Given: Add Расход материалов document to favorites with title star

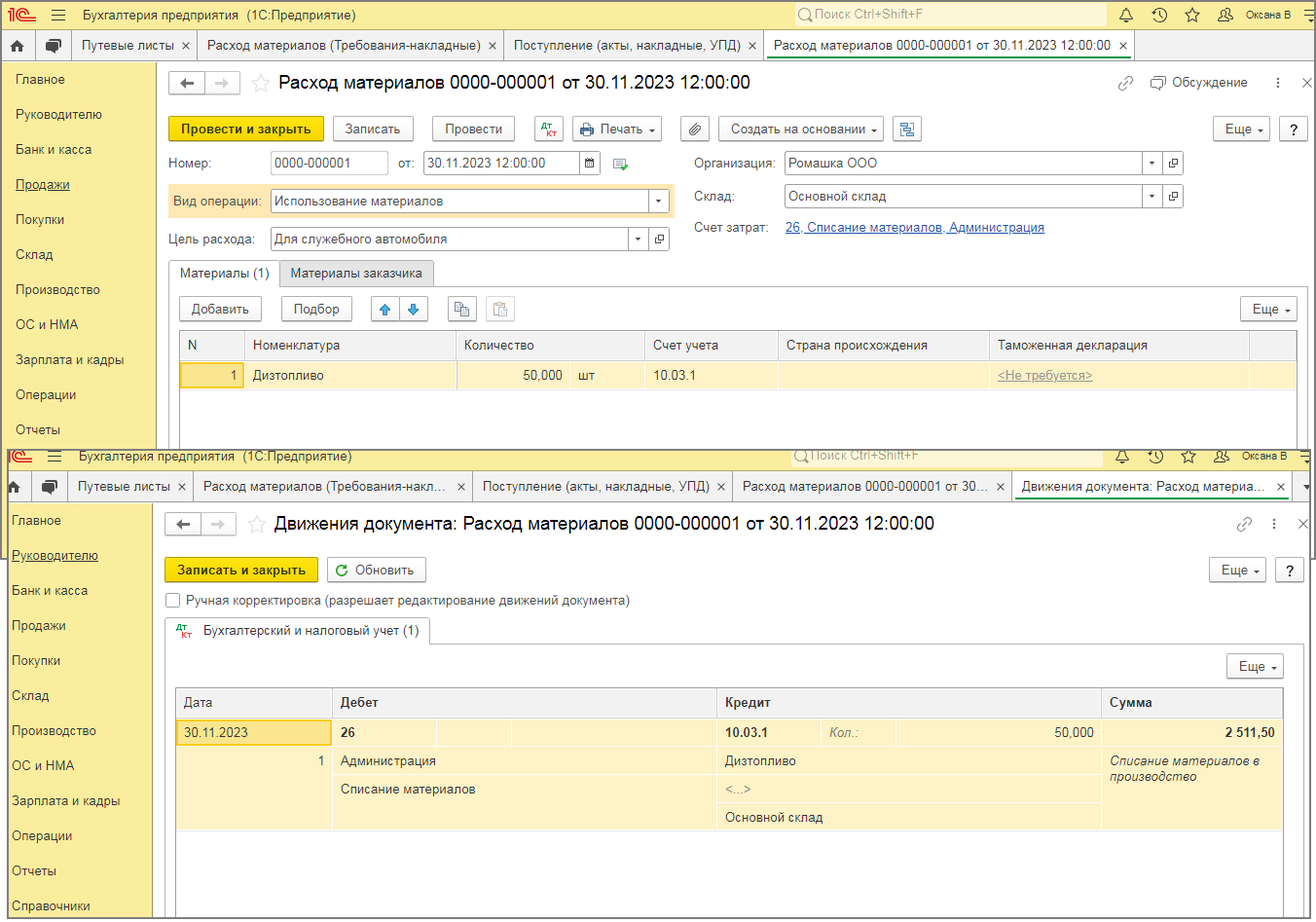Looking at the screenshot, I should click(x=260, y=84).
